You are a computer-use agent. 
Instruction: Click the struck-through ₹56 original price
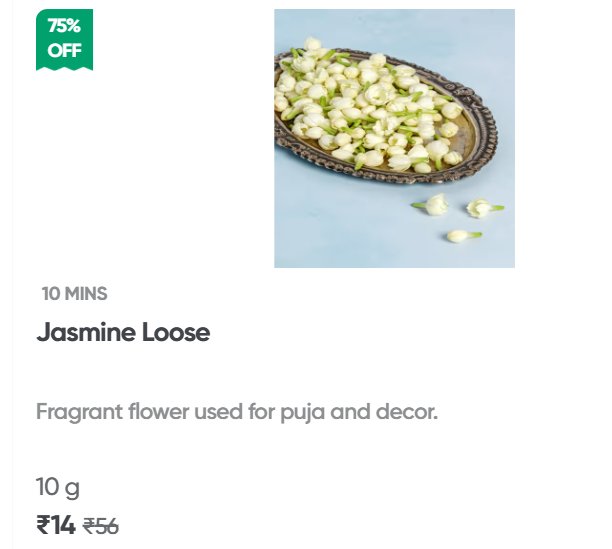point(100,526)
